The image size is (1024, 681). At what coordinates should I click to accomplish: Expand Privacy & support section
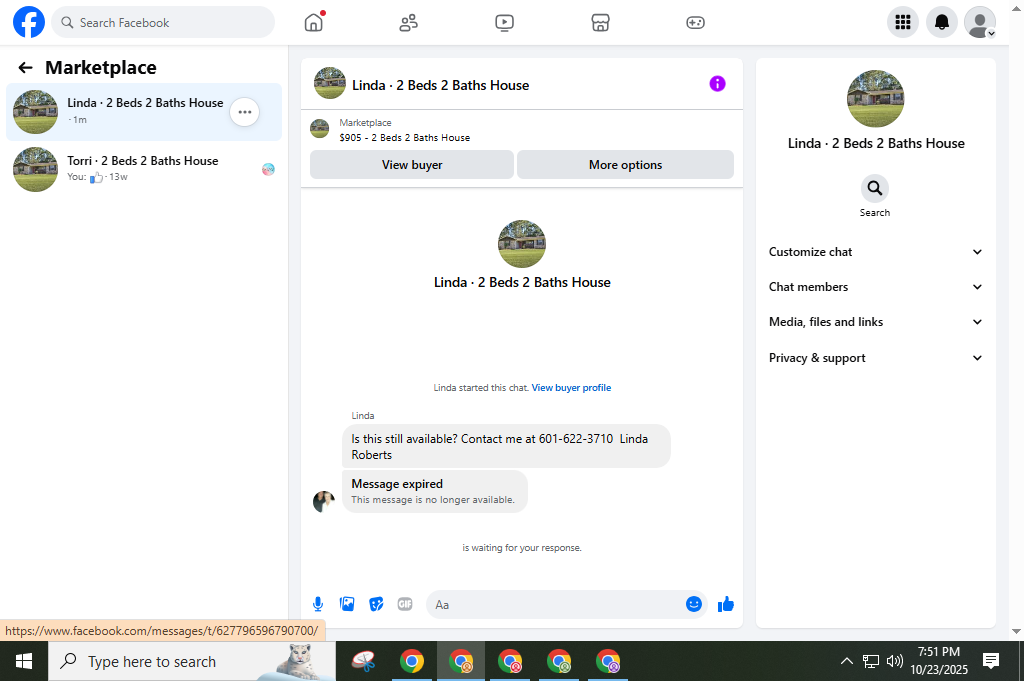pyautogui.click(x=875, y=358)
